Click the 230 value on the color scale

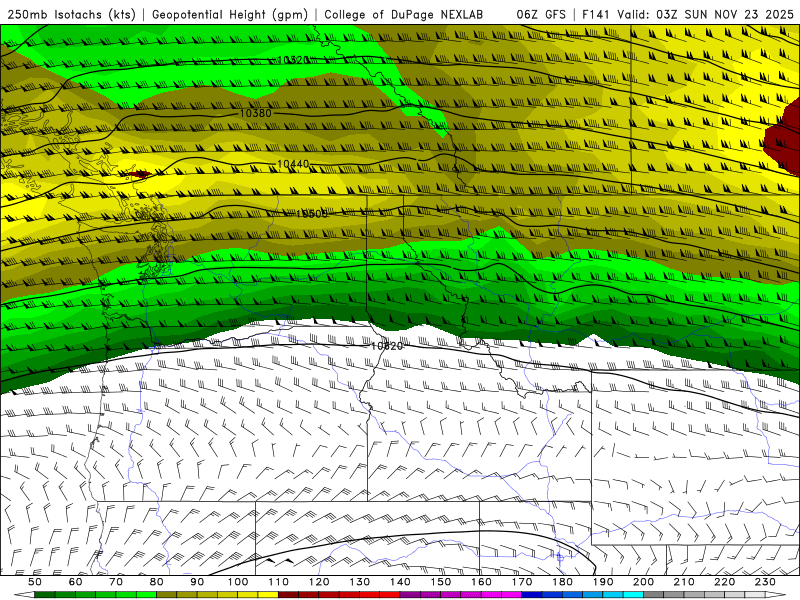[x=765, y=582]
